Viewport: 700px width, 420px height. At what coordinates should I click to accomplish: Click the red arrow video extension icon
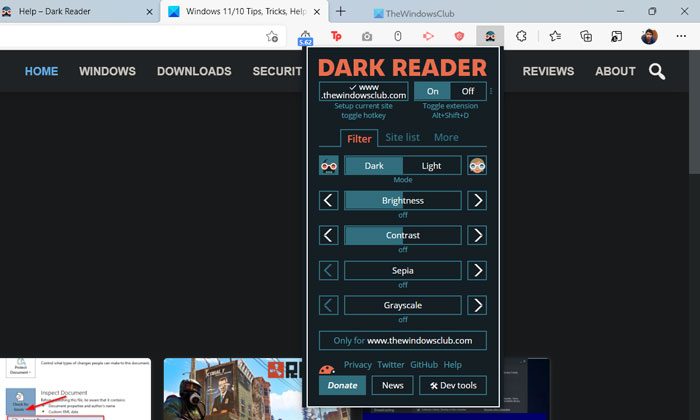[x=428, y=36]
